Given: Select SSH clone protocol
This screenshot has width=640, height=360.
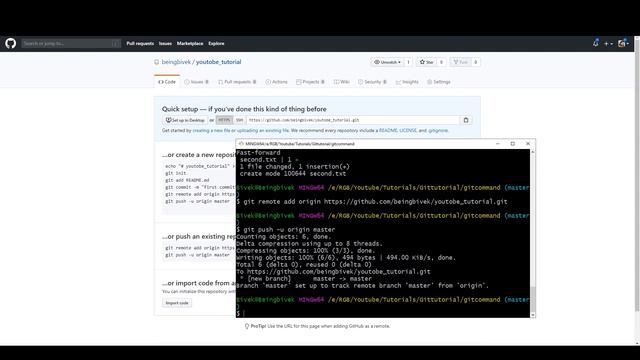Looking at the screenshot, I should pyautogui.click(x=240, y=120).
